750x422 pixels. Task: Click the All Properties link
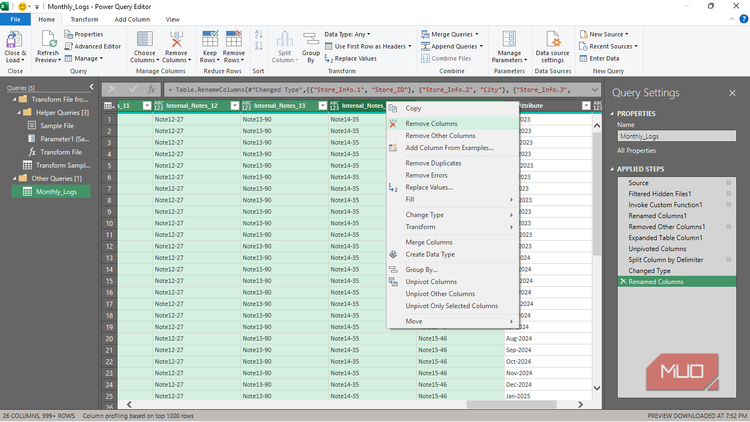[x=636, y=150]
